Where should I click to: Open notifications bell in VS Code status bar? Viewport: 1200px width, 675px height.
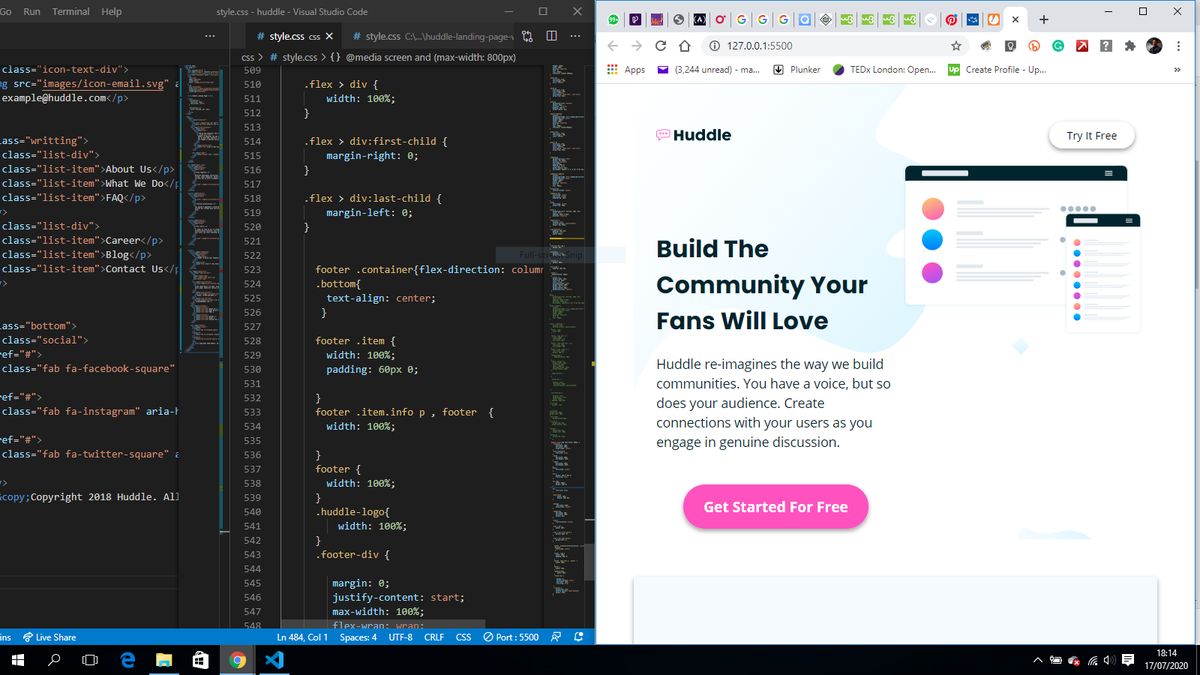click(578, 637)
